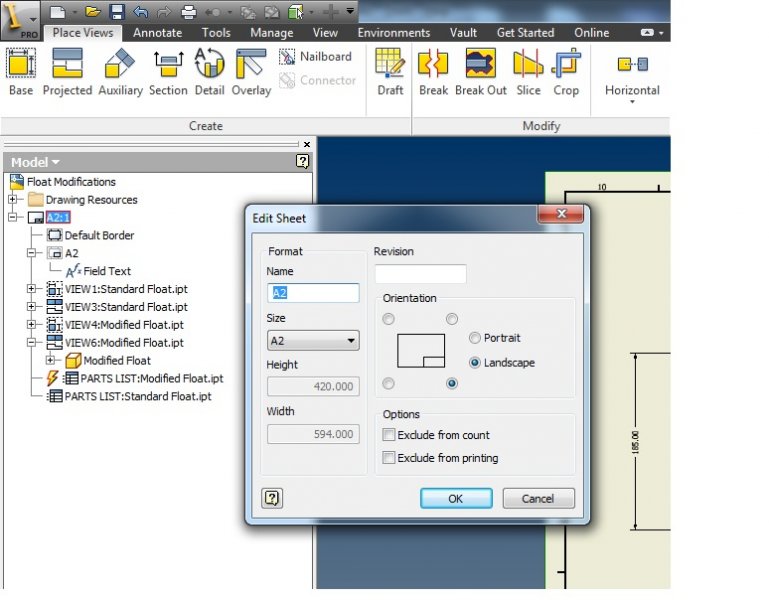Open the Horizontal alignment dropdown arrow
Viewport: 769px width, 600px height.
click(632, 102)
